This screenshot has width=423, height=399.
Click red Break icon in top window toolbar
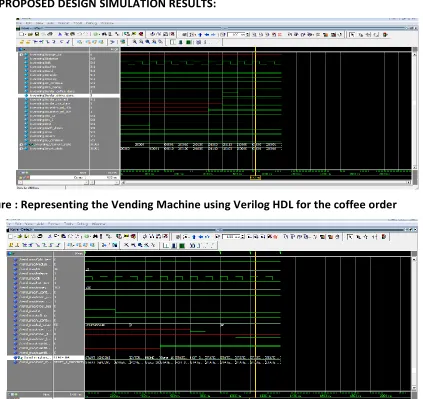279,34
